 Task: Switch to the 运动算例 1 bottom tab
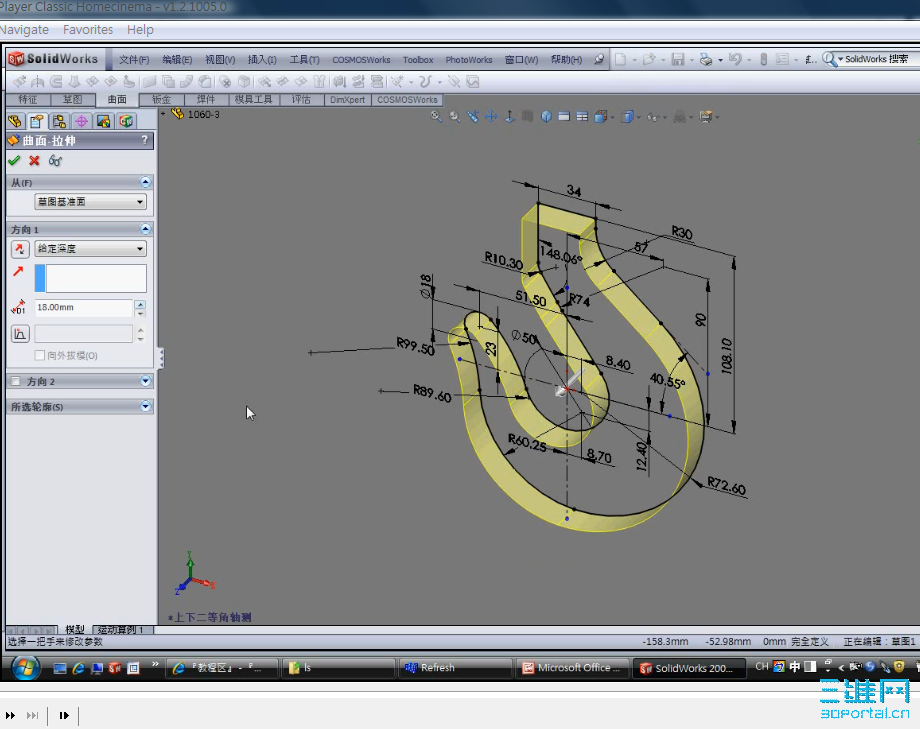pyautogui.click(x=120, y=630)
